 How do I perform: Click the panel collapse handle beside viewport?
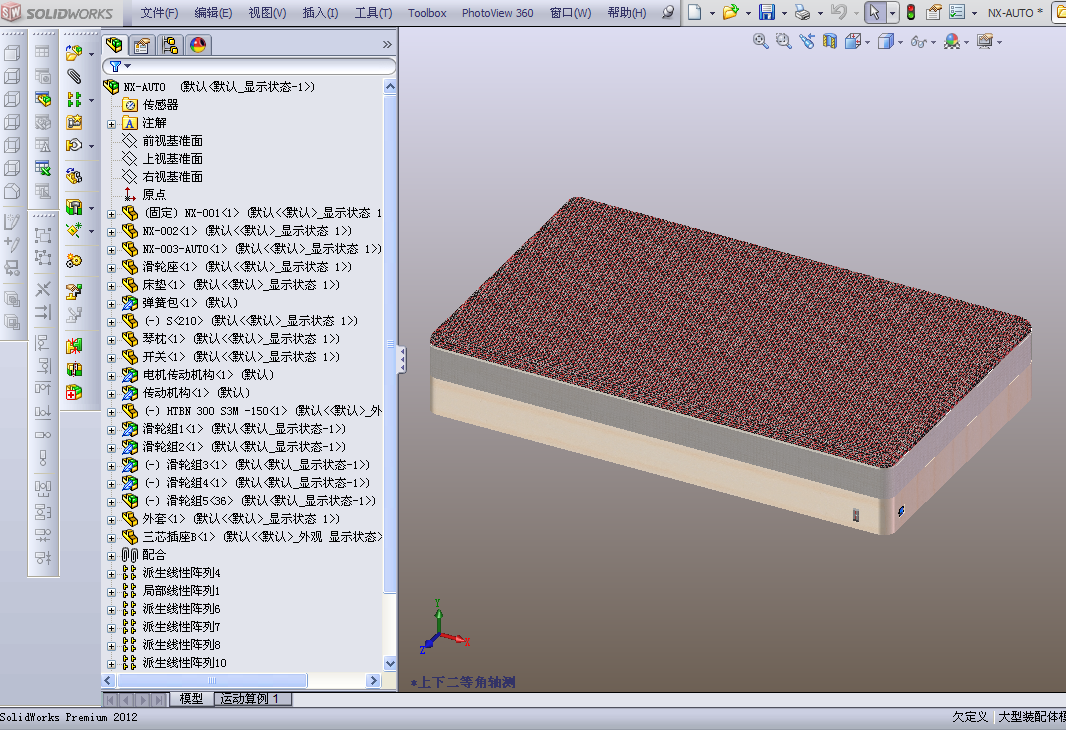coord(402,360)
